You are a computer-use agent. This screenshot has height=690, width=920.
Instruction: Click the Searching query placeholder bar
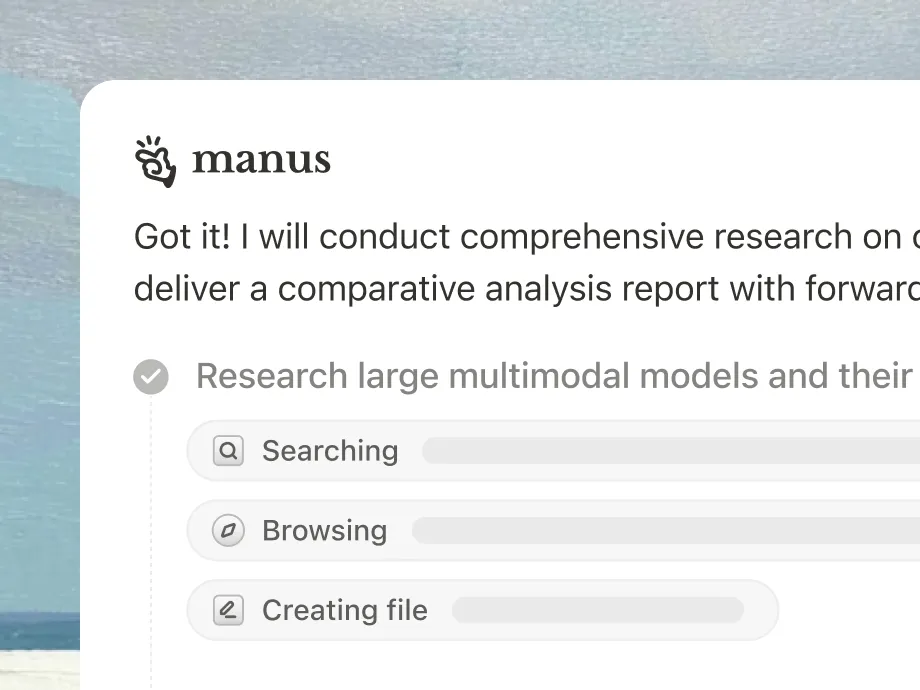[670, 451]
